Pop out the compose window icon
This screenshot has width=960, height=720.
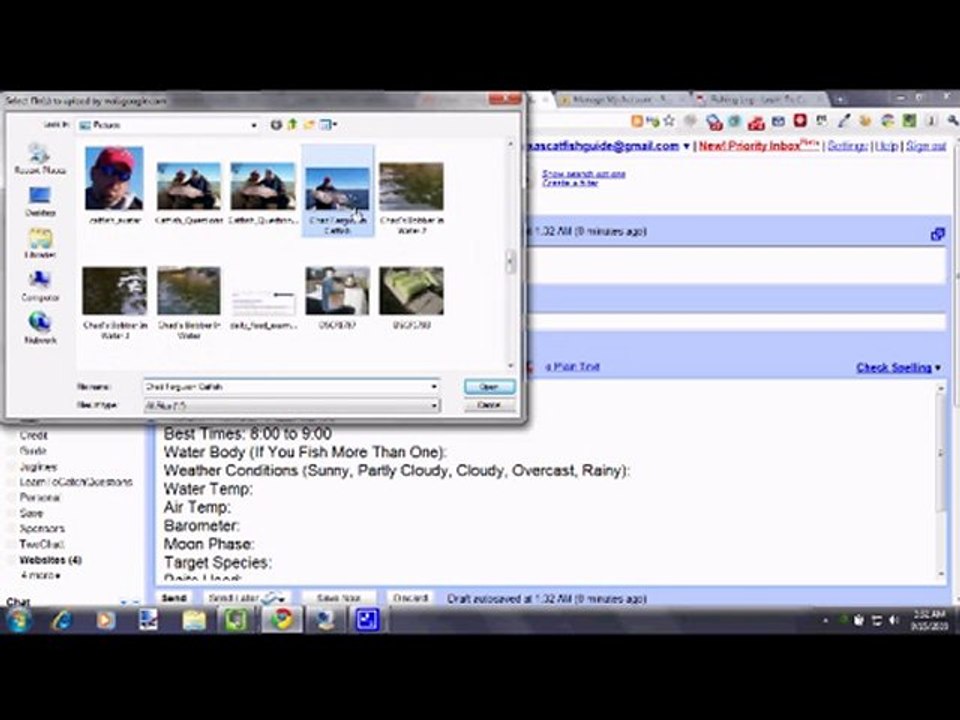937,234
